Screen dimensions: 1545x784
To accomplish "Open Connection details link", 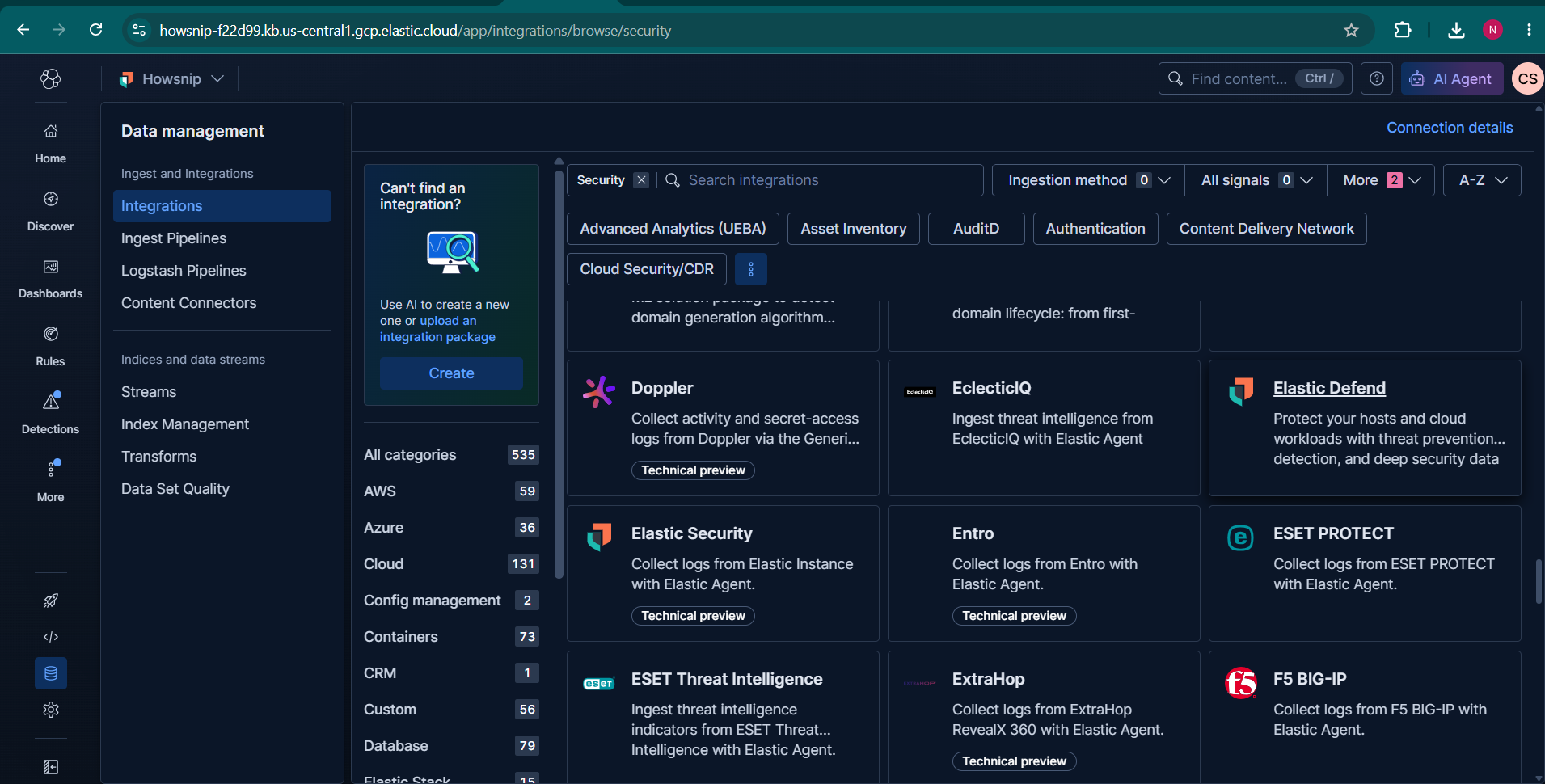I will 1450,128.
